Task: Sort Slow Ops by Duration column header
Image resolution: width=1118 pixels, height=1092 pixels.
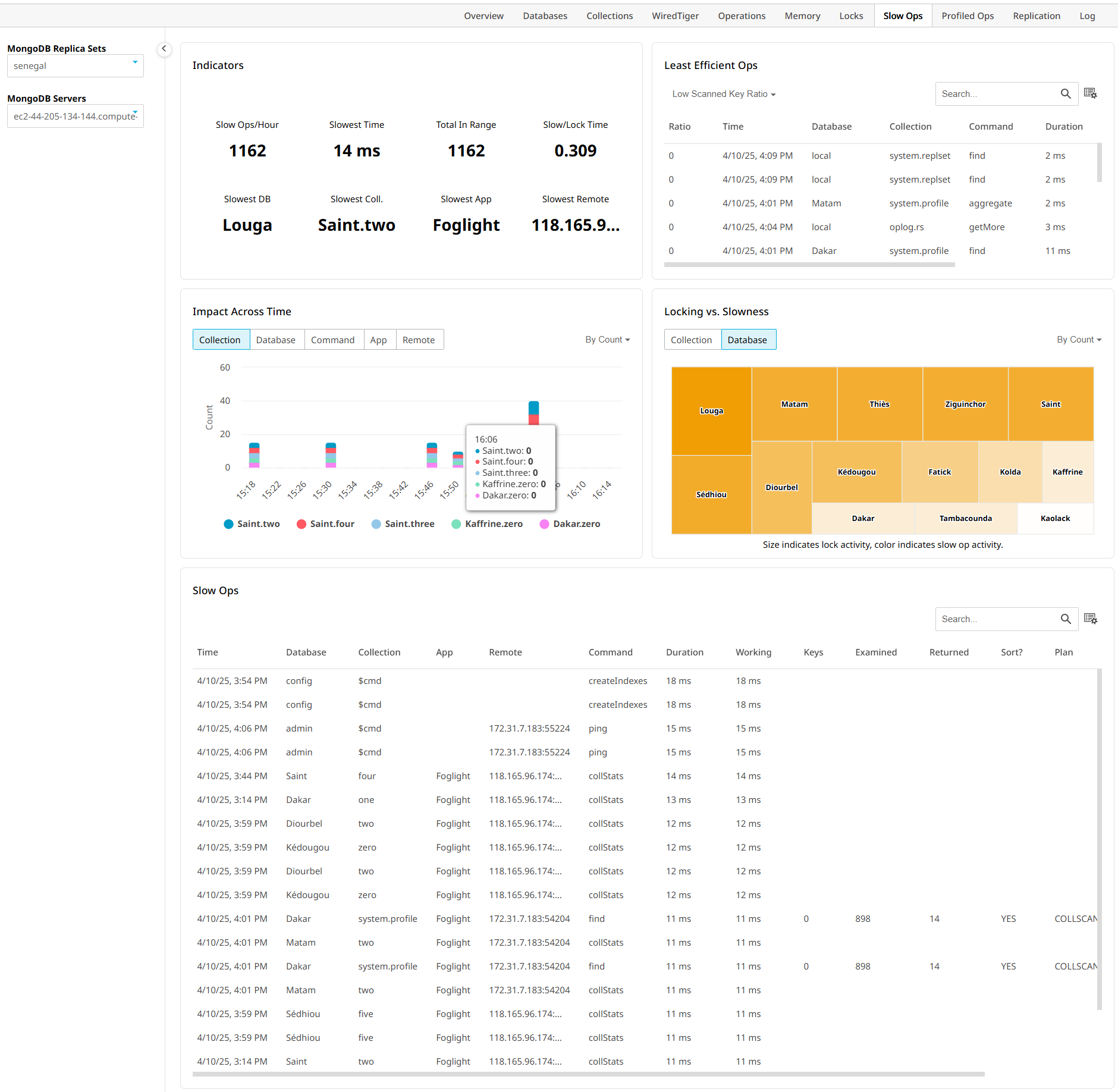Action: 684,652
